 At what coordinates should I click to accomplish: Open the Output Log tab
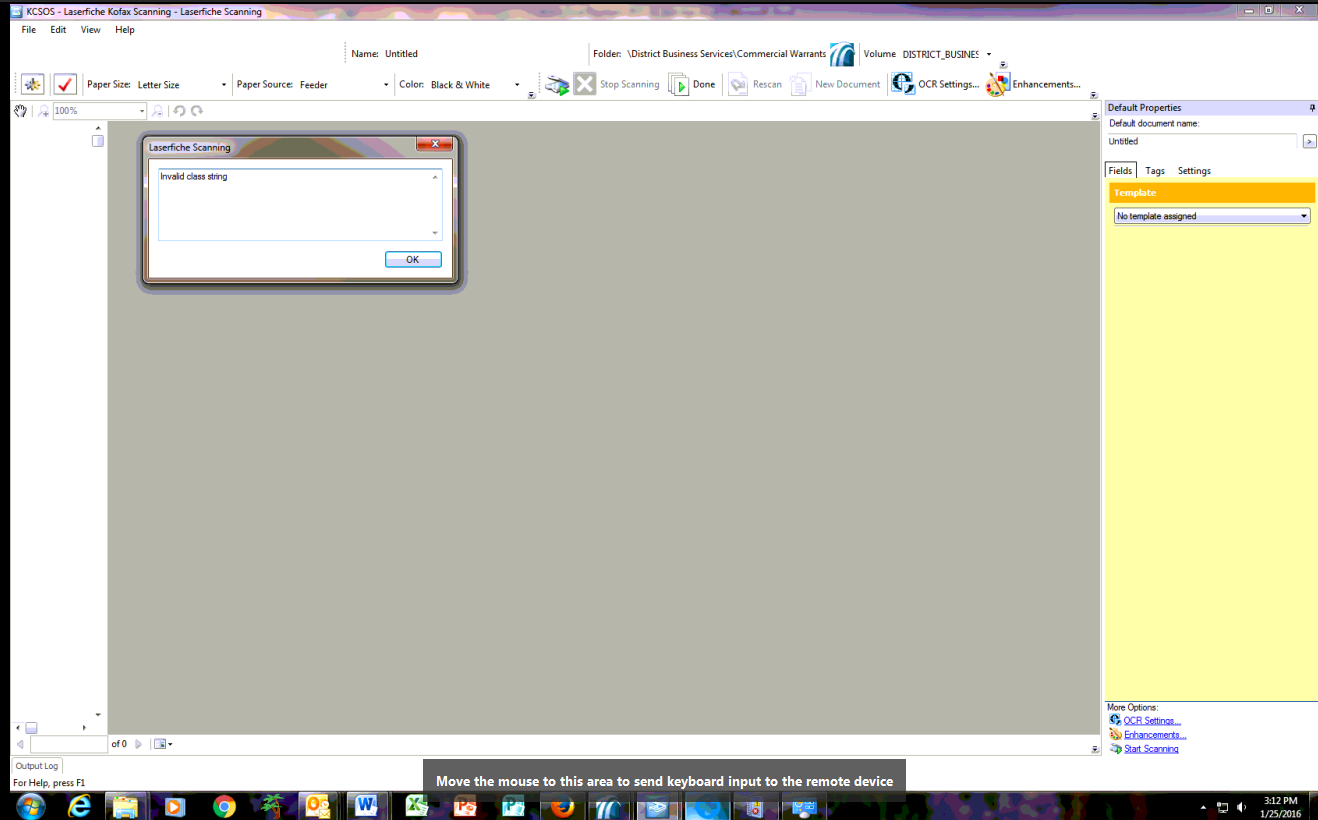[x=37, y=766]
